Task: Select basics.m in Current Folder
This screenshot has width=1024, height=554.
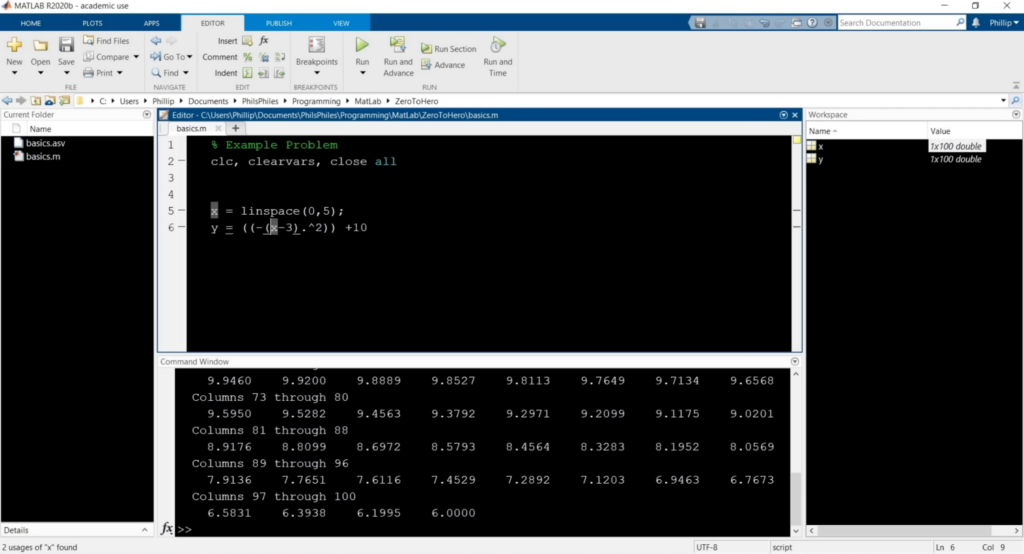Action: [x=43, y=157]
